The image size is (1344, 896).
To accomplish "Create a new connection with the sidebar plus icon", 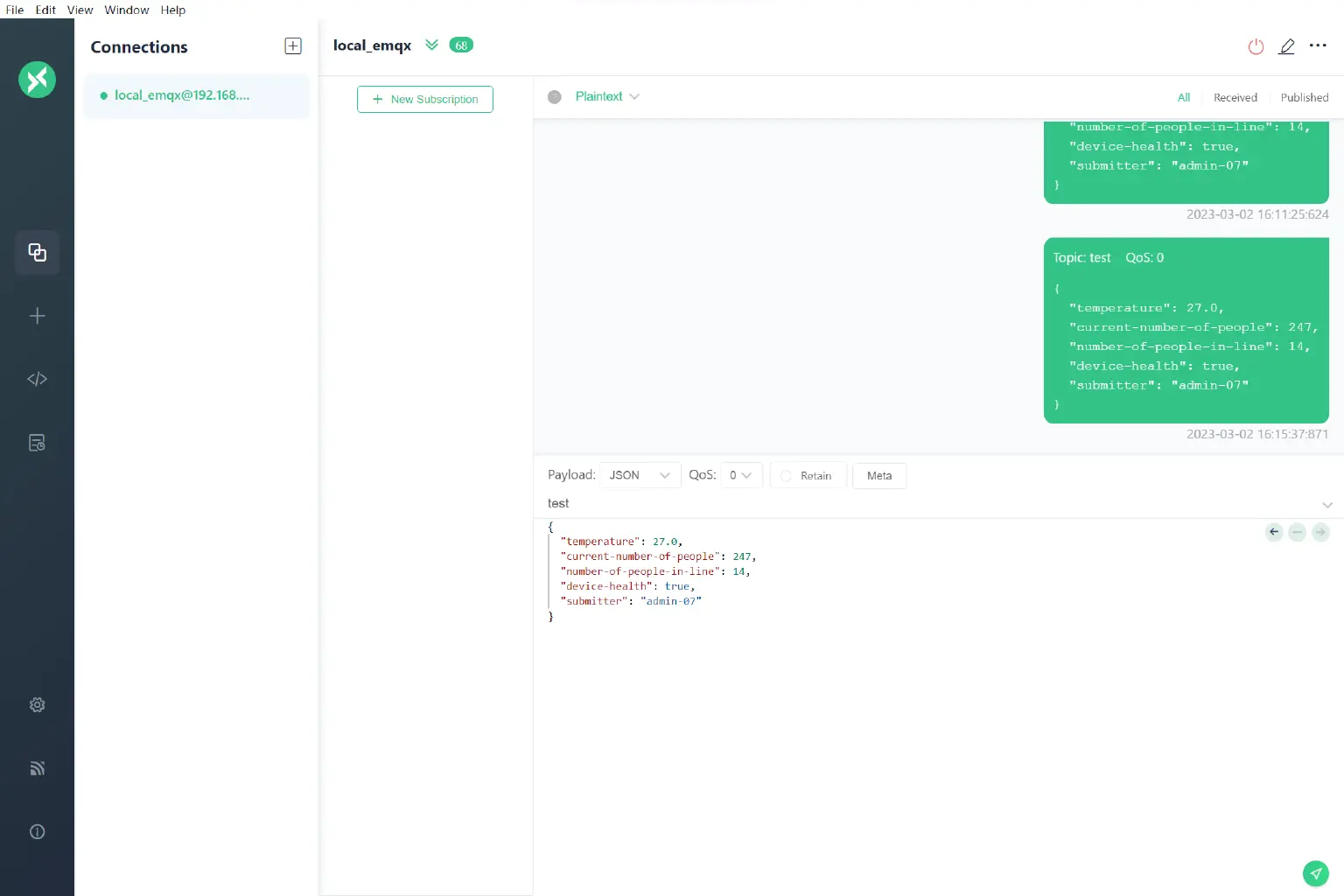I will click(37, 316).
